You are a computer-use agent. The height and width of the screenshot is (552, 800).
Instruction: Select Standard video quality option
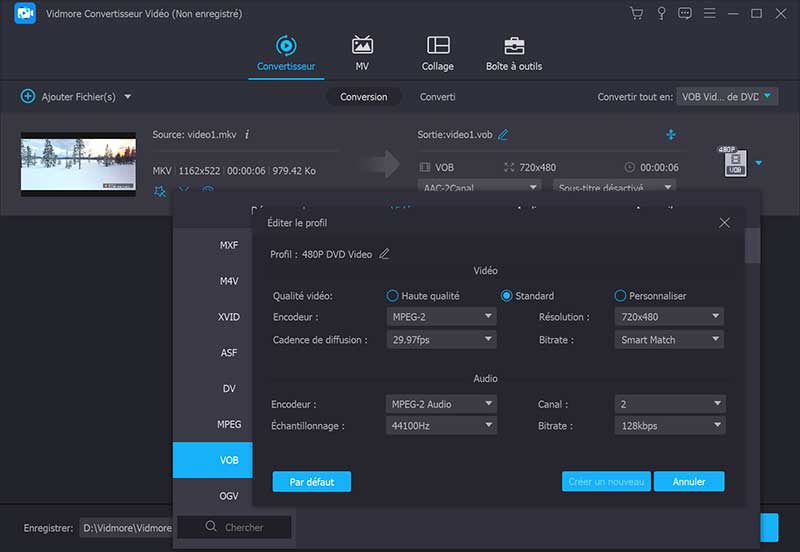507,296
